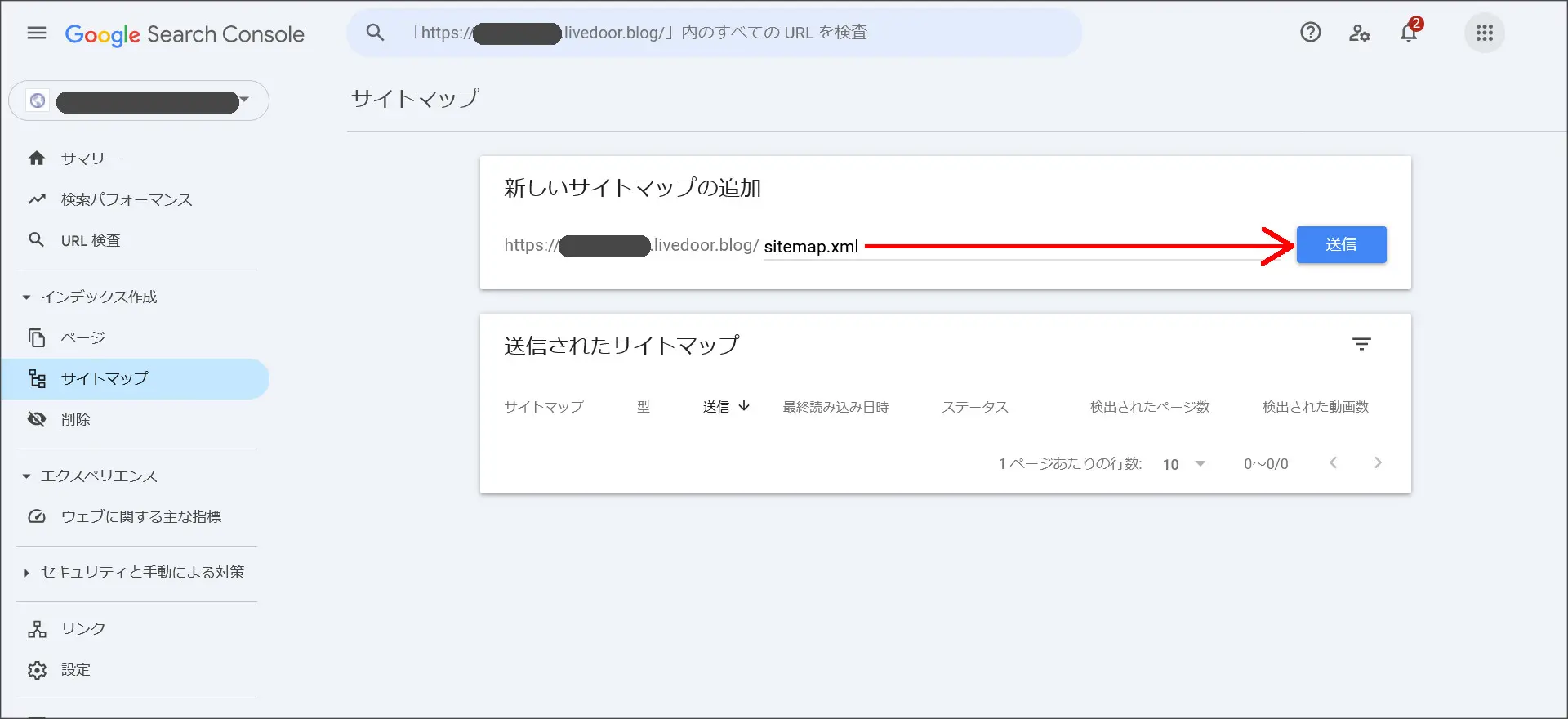Focus the URL inspection search field
The height and width of the screenshot is (719, 1568).
point(715,33)
